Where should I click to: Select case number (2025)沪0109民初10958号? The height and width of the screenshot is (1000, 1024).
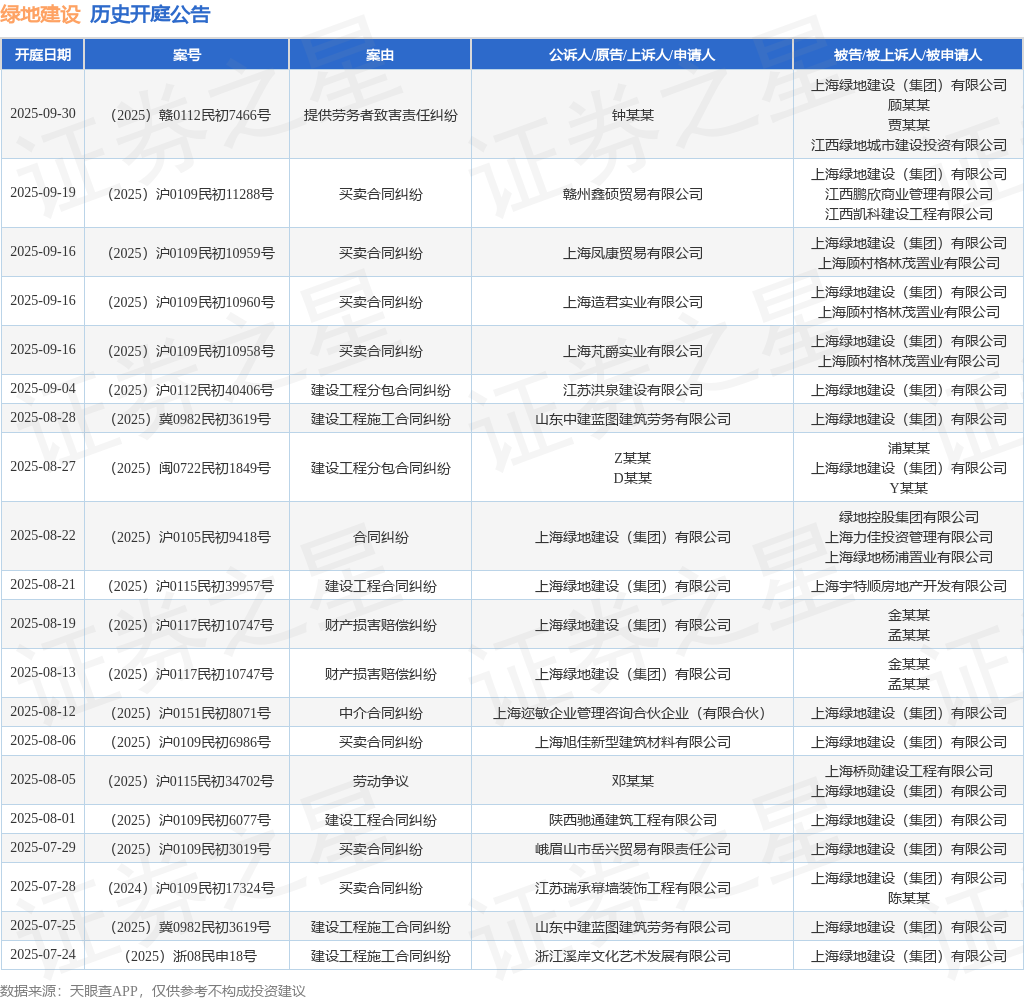[190, 351]
